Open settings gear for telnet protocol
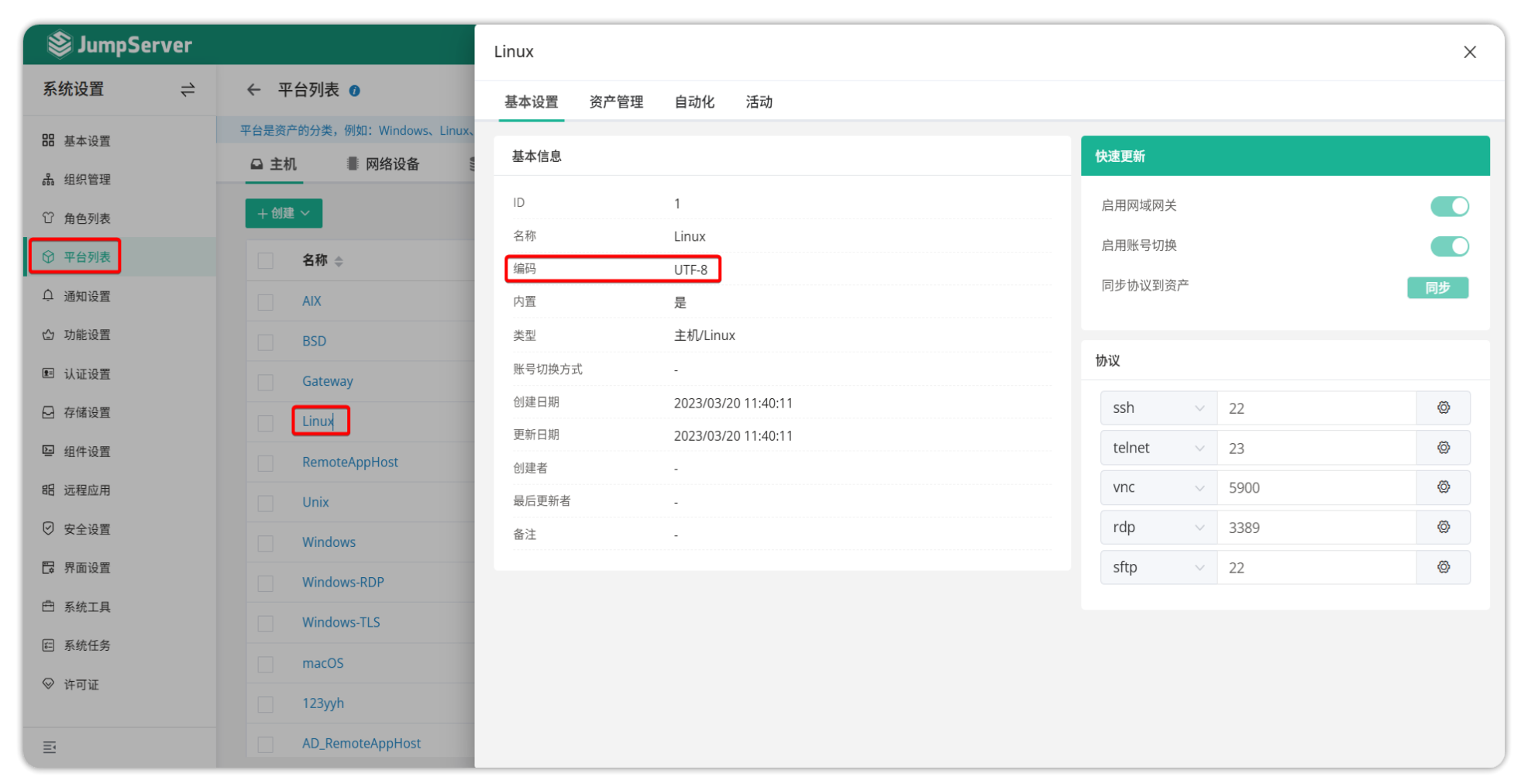This screenshot has height=784, width=1528. coord(1444,448)
